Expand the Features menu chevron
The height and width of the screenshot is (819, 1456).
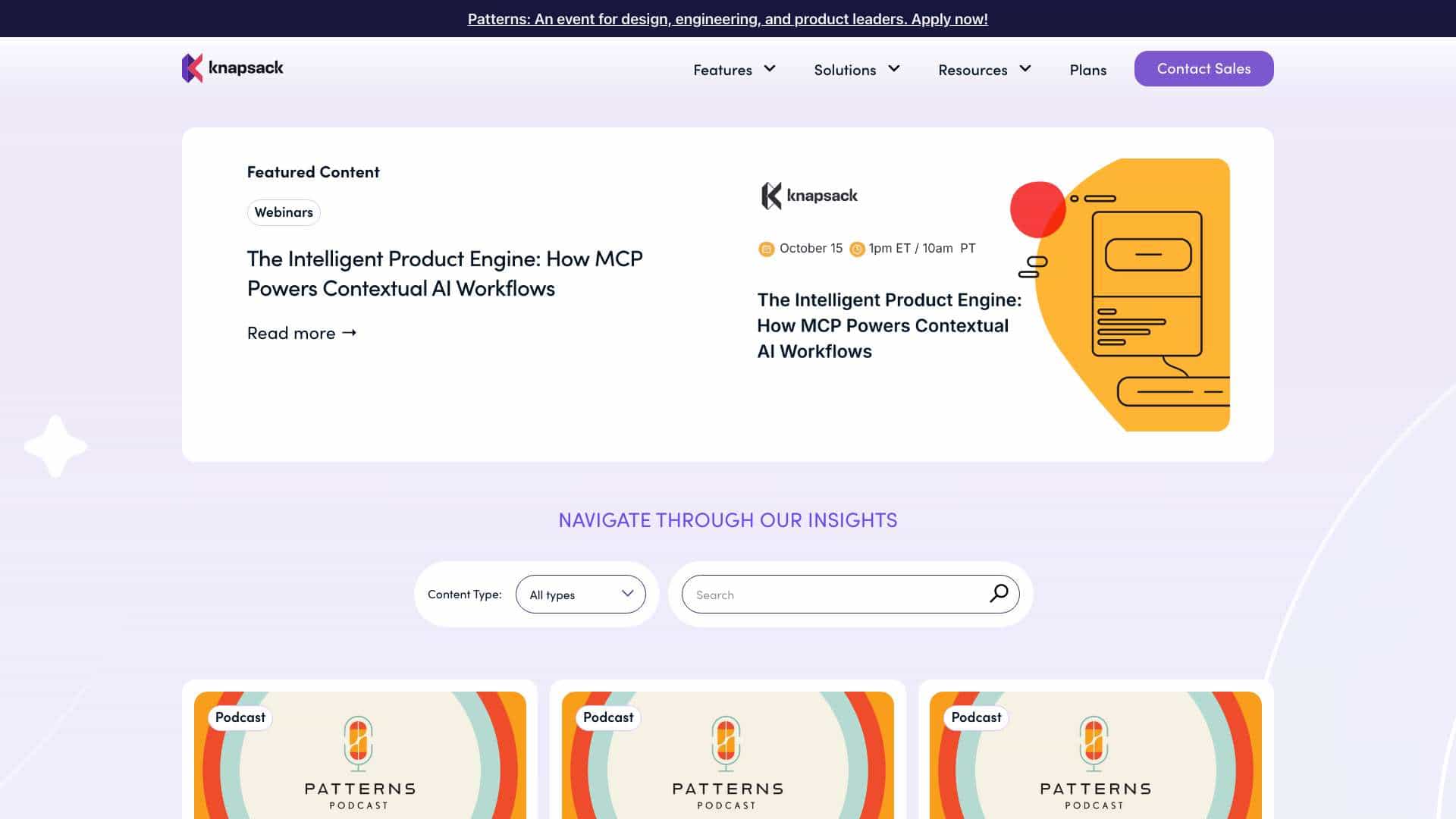pos(770,69)
